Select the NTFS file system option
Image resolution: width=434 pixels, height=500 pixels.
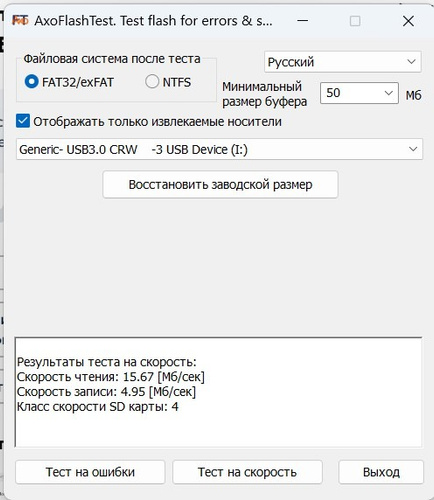coord(152,82)
